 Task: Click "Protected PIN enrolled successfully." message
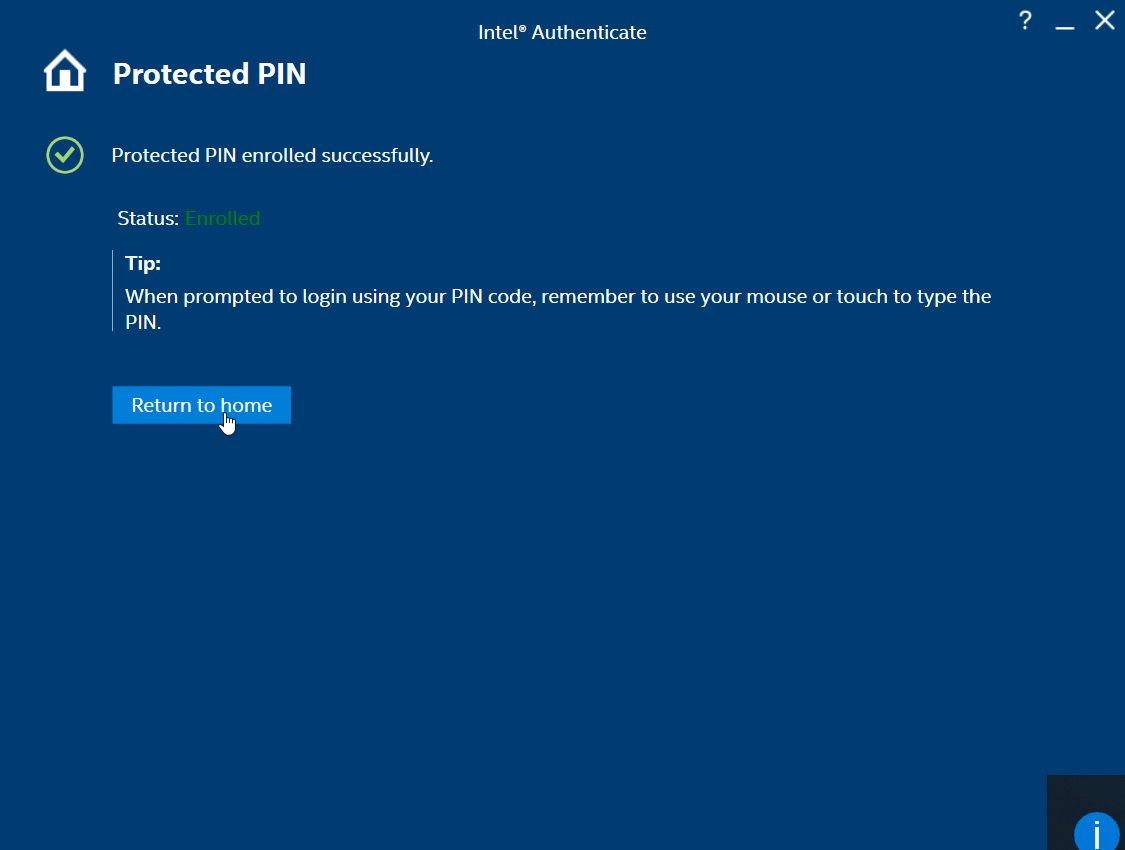click(x=273, y=156)
